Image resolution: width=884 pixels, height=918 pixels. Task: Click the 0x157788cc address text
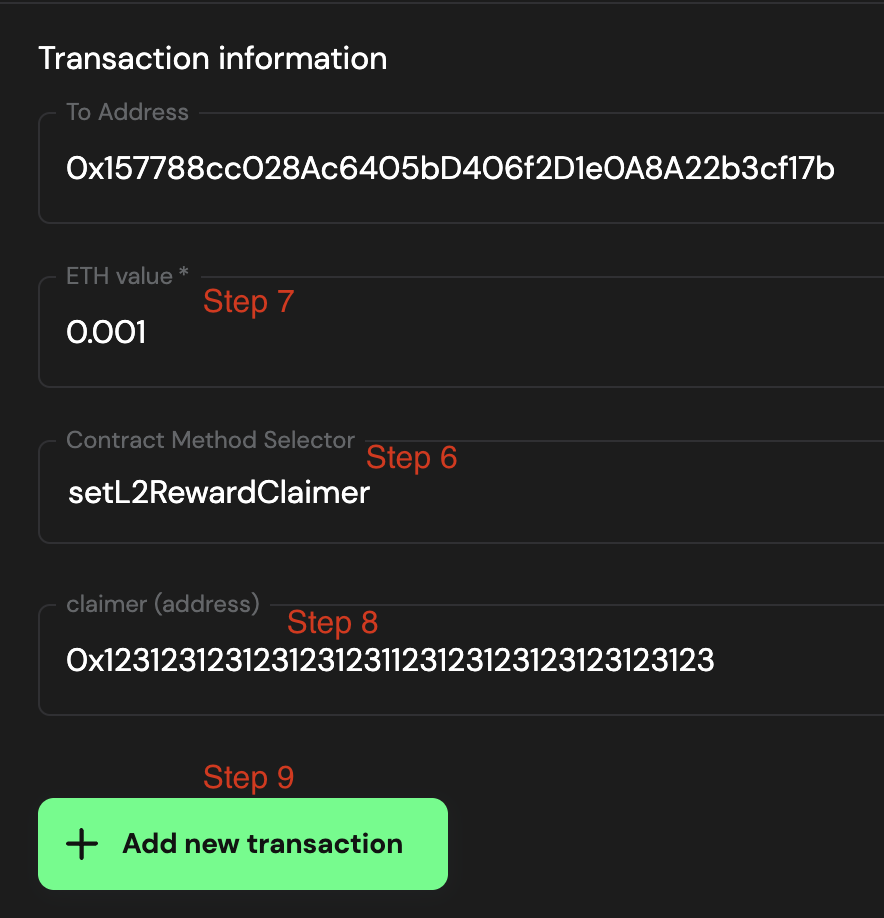(450, 169)
